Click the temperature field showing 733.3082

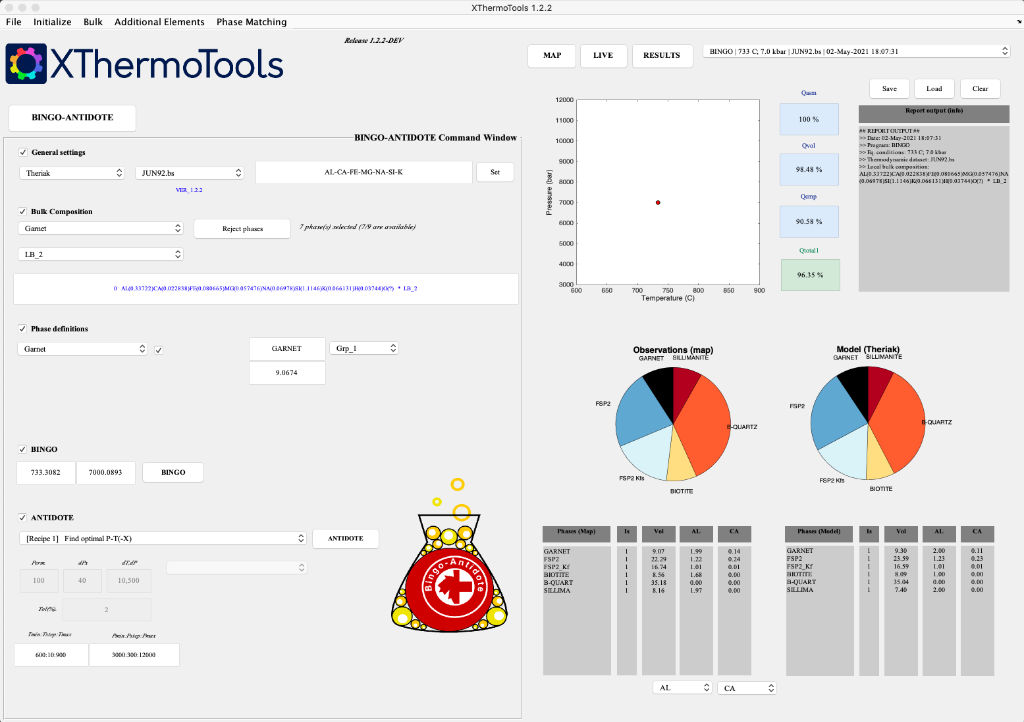pyautogui.click(x=46, y=472)
